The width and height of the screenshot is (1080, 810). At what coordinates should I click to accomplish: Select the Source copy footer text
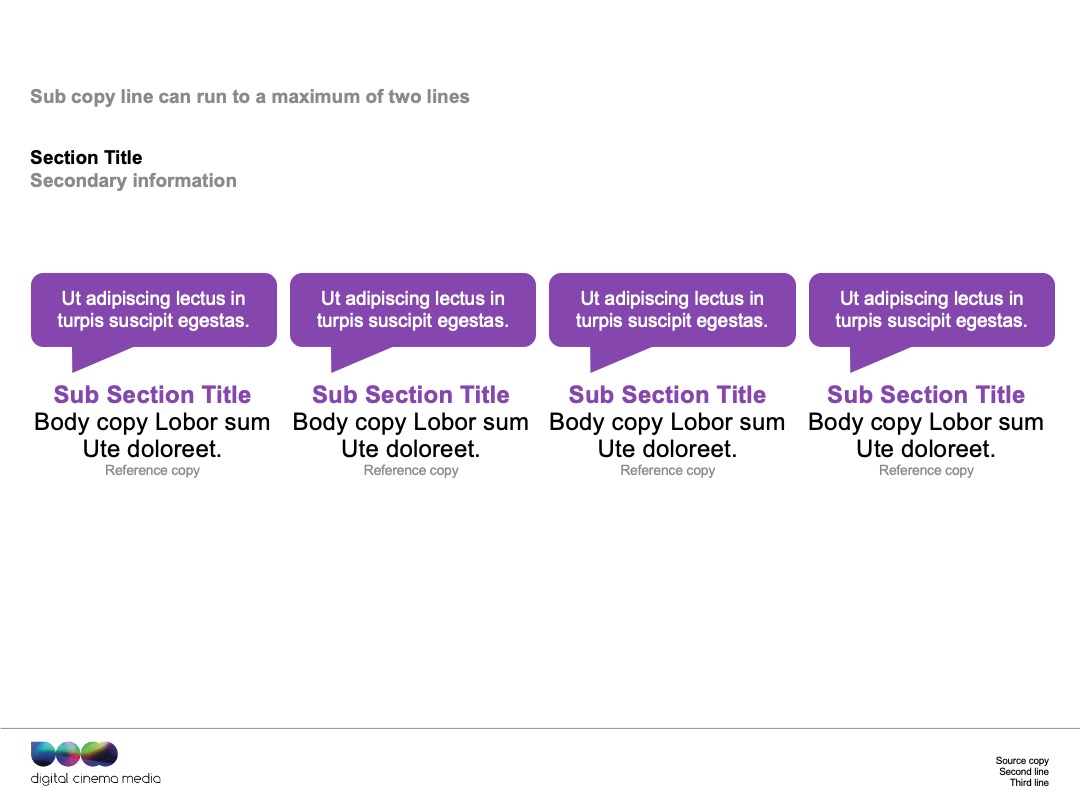[x=1022, y=771]
